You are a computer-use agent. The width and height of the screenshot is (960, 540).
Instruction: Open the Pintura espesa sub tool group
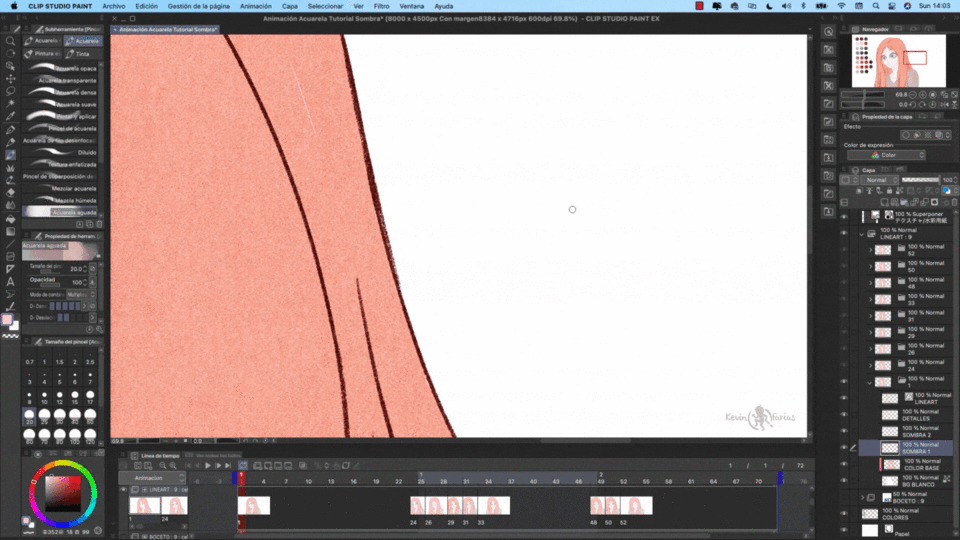pos(42,54)
